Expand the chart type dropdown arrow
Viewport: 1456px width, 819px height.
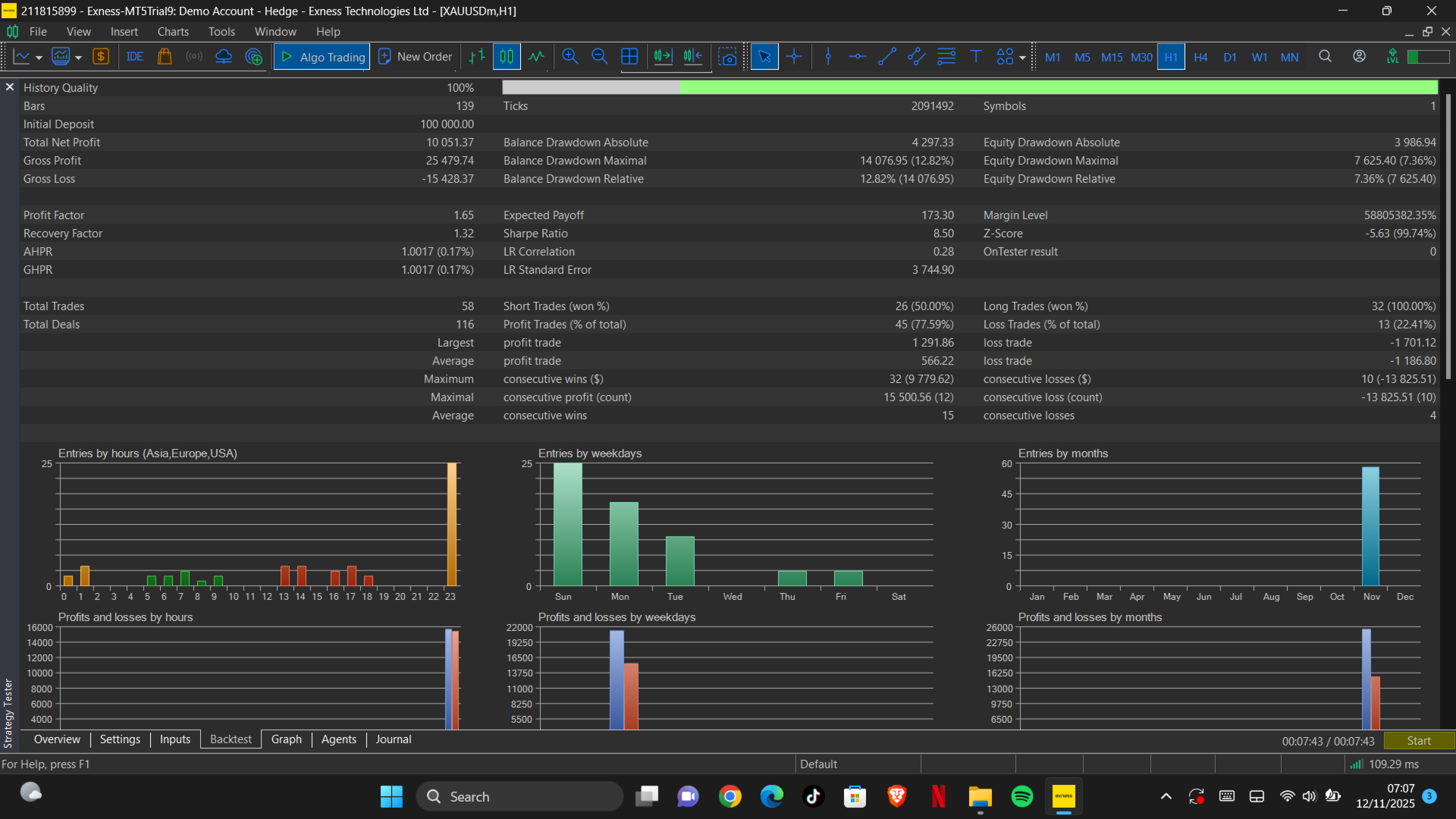tap(39, 58)
